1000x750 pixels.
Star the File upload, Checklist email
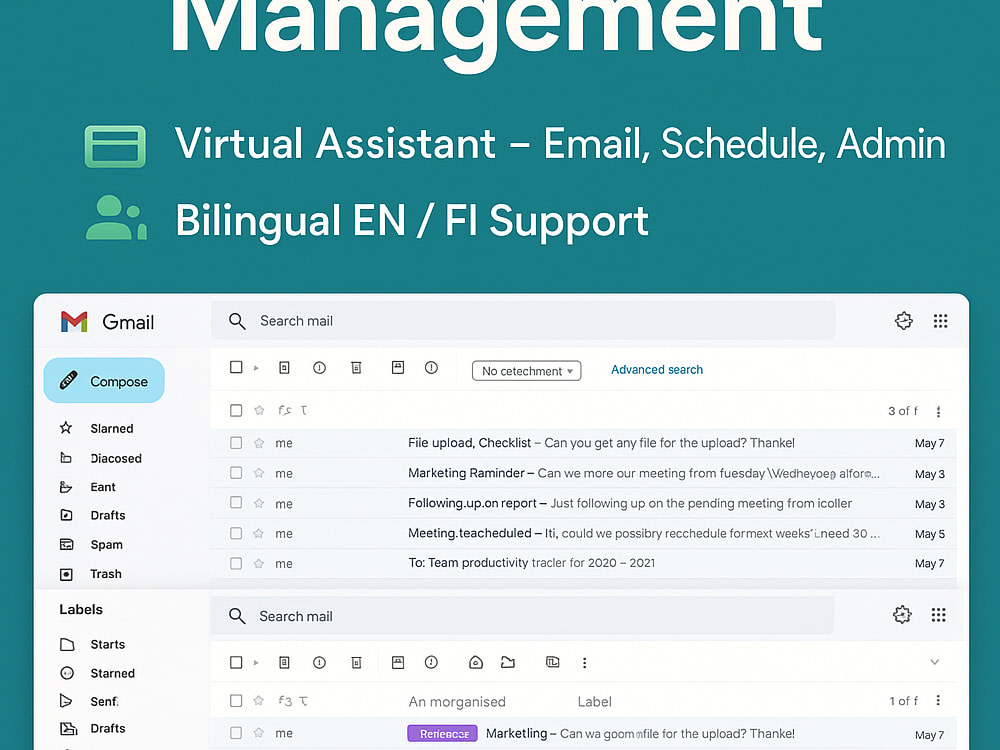(259, 443)
